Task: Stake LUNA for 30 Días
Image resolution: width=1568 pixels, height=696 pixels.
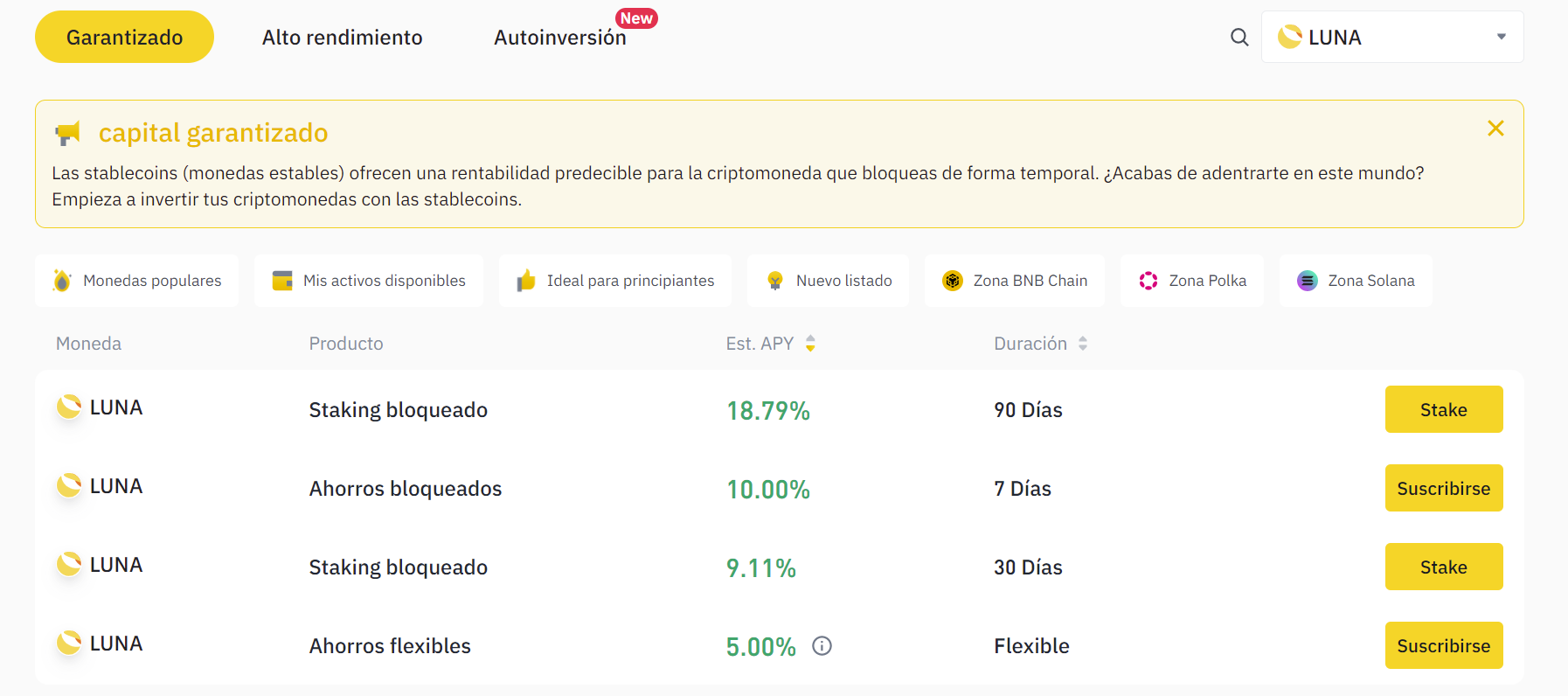Action: point(1443,567)
